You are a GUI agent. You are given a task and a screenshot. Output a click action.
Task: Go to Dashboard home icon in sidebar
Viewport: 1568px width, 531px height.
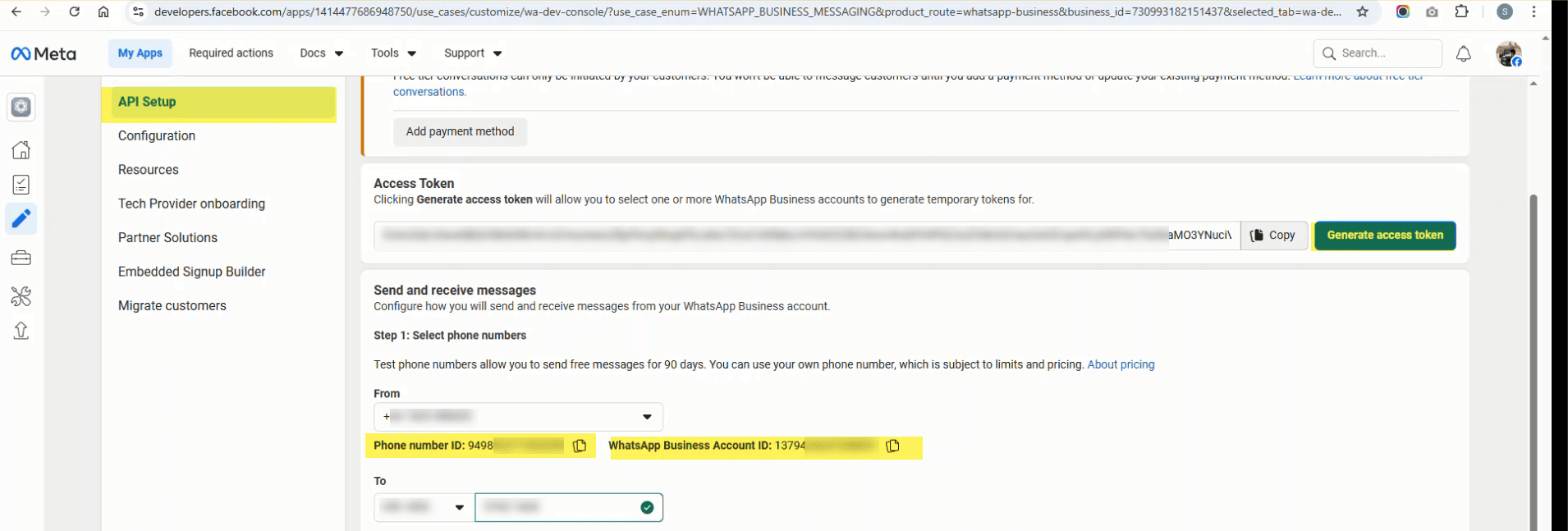coord(21,149)
